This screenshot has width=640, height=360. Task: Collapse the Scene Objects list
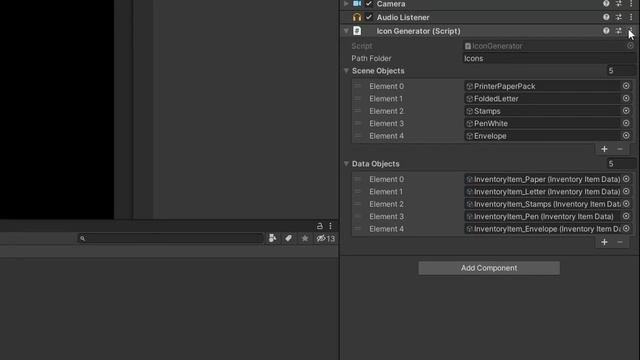[x=346, y=71]
